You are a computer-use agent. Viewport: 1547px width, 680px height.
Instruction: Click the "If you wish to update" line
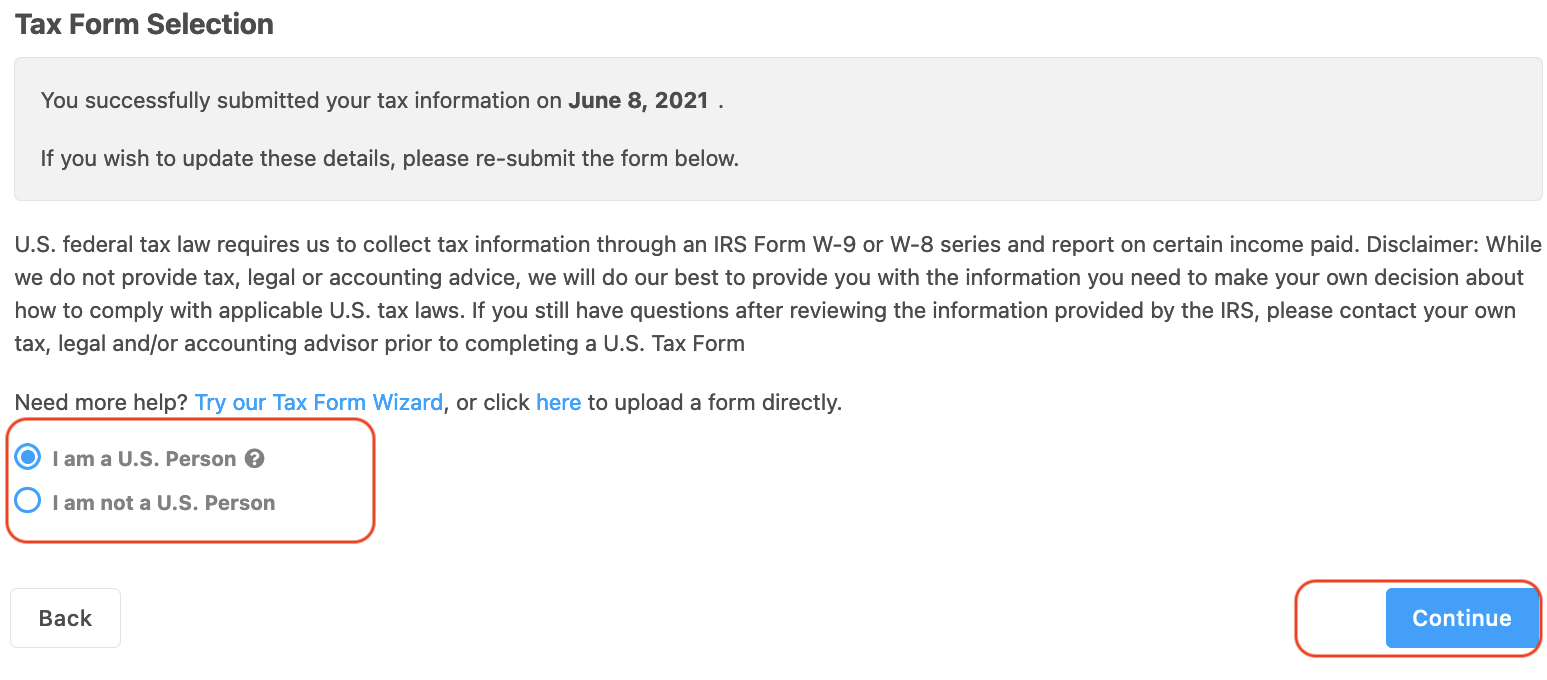point(389,158)
